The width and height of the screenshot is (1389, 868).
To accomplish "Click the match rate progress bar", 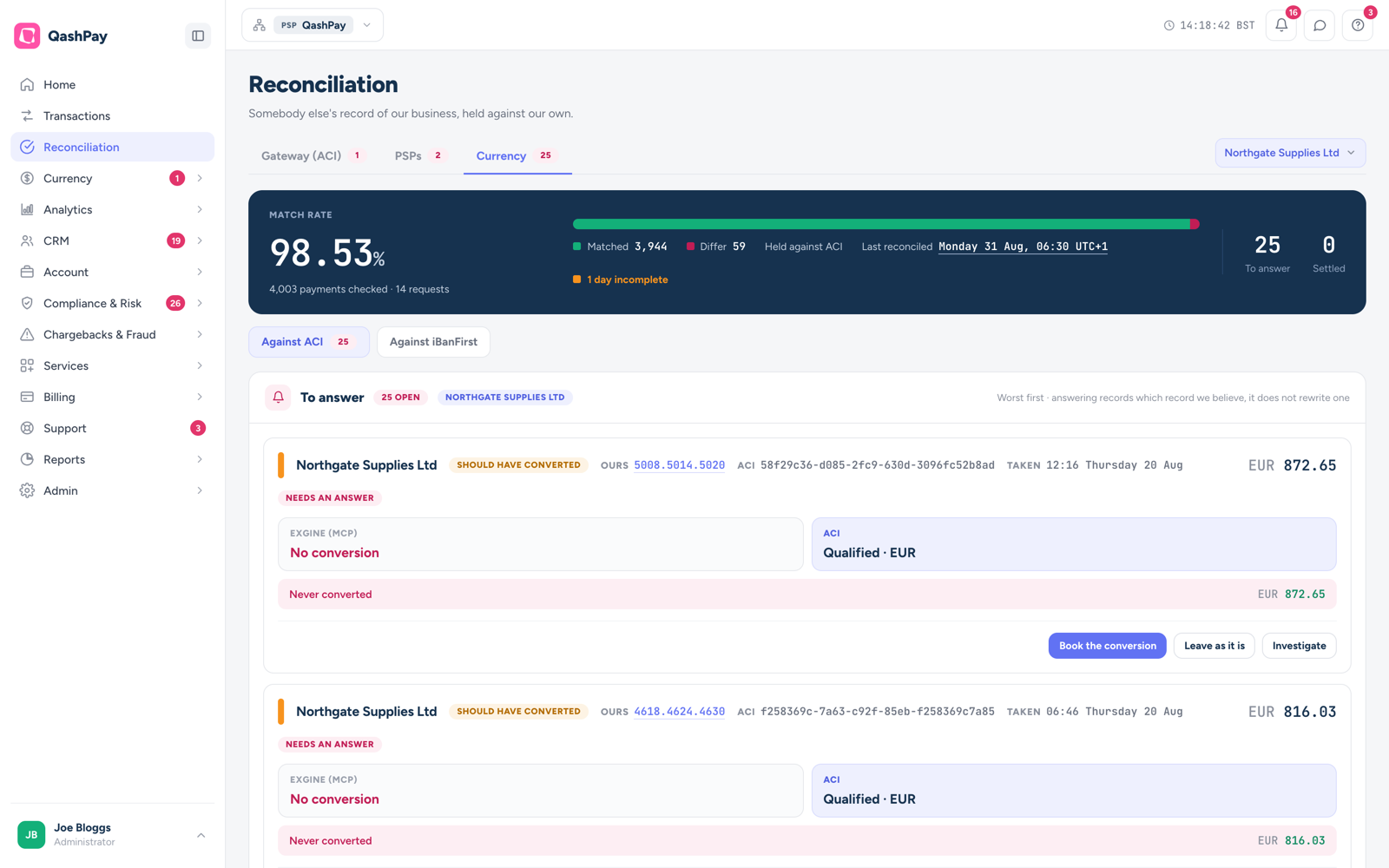I will (x=886, y=224).
